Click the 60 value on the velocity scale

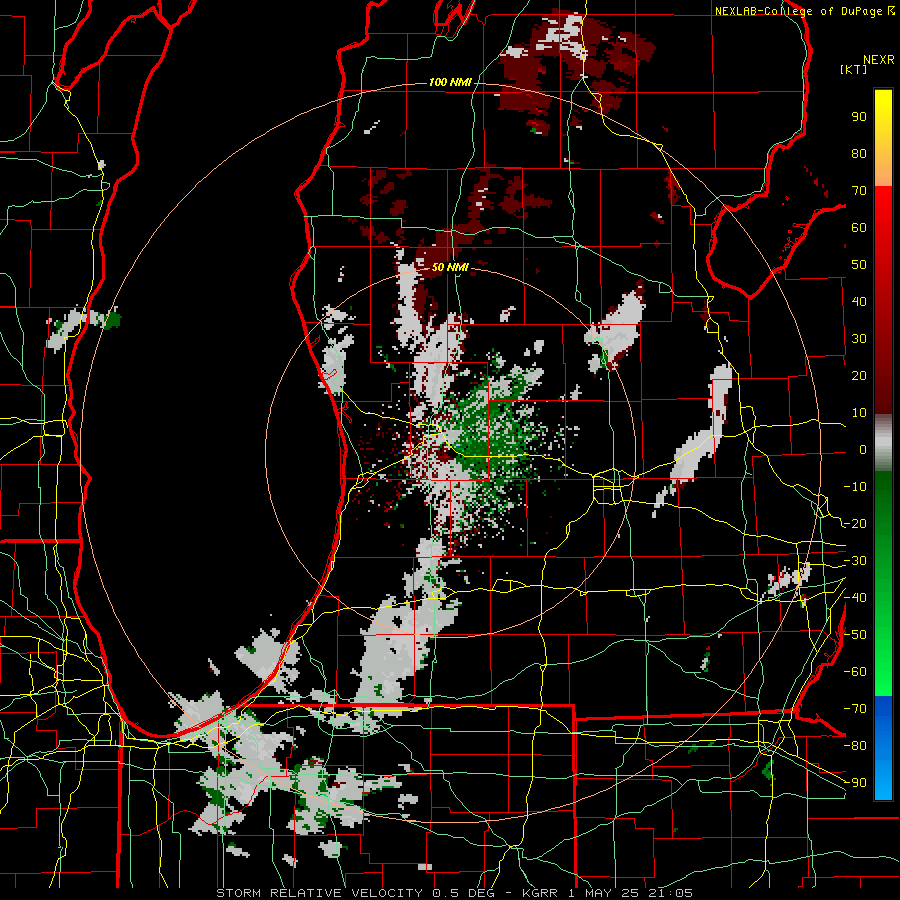[x=859, y=228]
